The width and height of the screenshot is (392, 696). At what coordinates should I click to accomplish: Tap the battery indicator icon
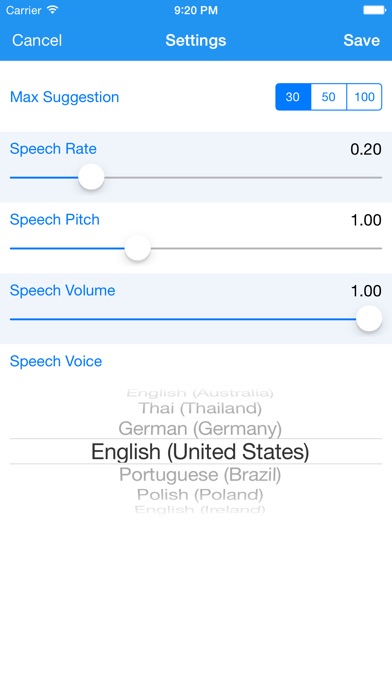click(374, 10)
